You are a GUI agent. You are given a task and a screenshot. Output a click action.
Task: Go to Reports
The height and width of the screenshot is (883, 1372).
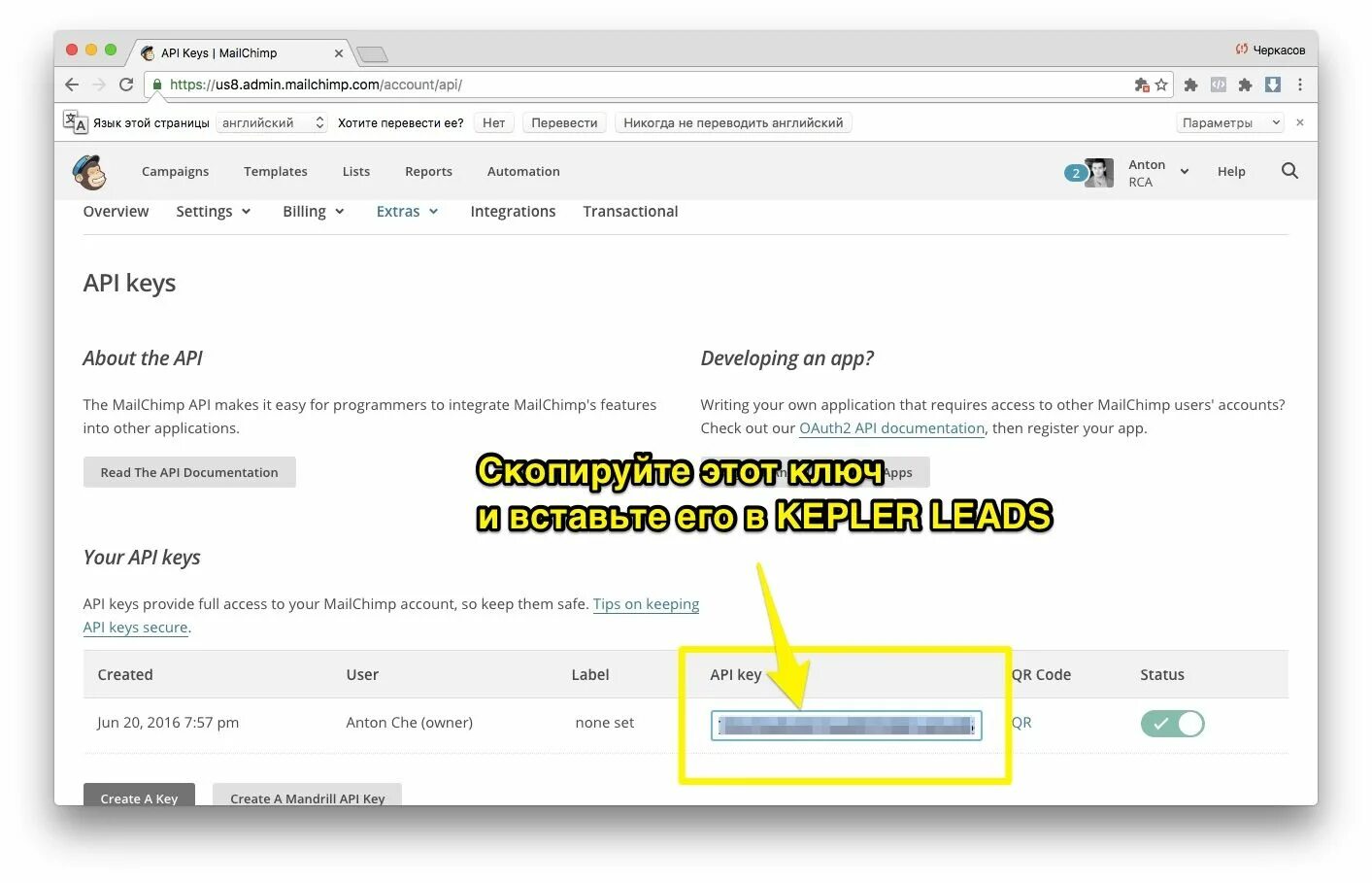point(428,172)
